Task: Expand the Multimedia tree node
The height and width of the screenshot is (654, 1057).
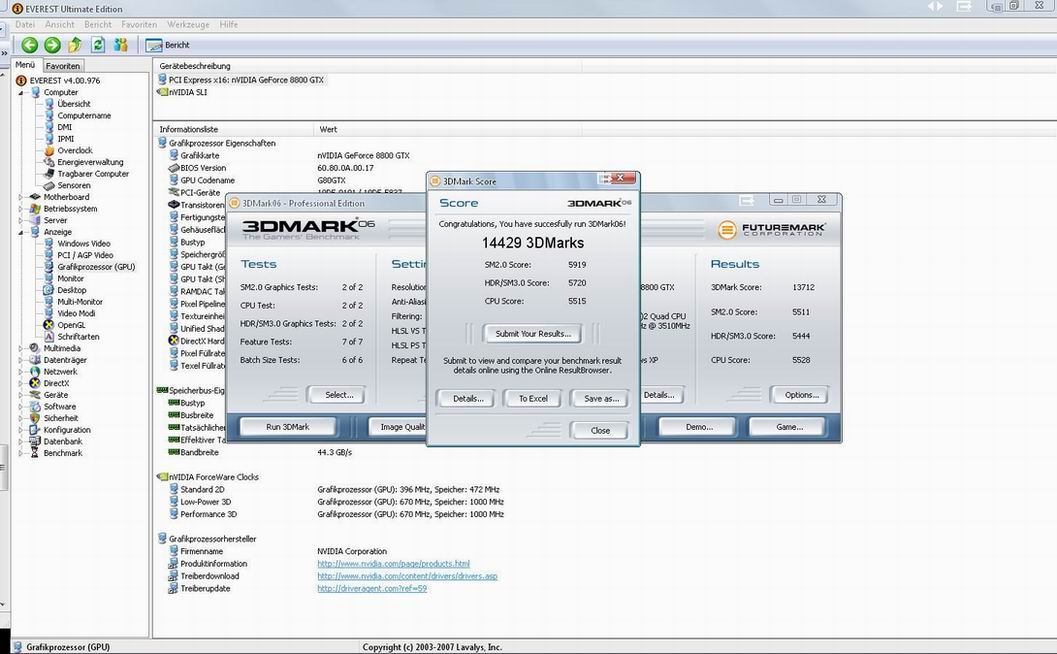Action: [21, 349]
